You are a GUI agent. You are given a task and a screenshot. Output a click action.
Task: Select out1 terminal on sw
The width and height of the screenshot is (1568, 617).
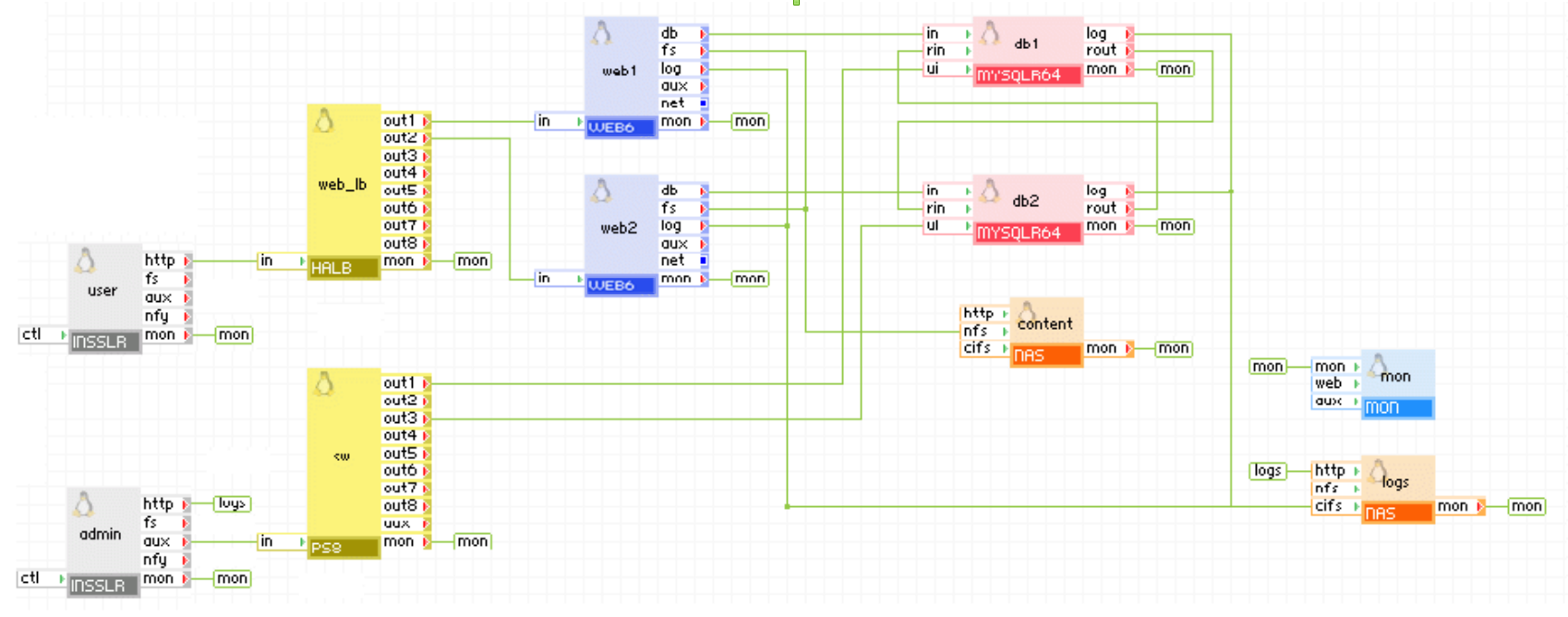coord(406,383)
